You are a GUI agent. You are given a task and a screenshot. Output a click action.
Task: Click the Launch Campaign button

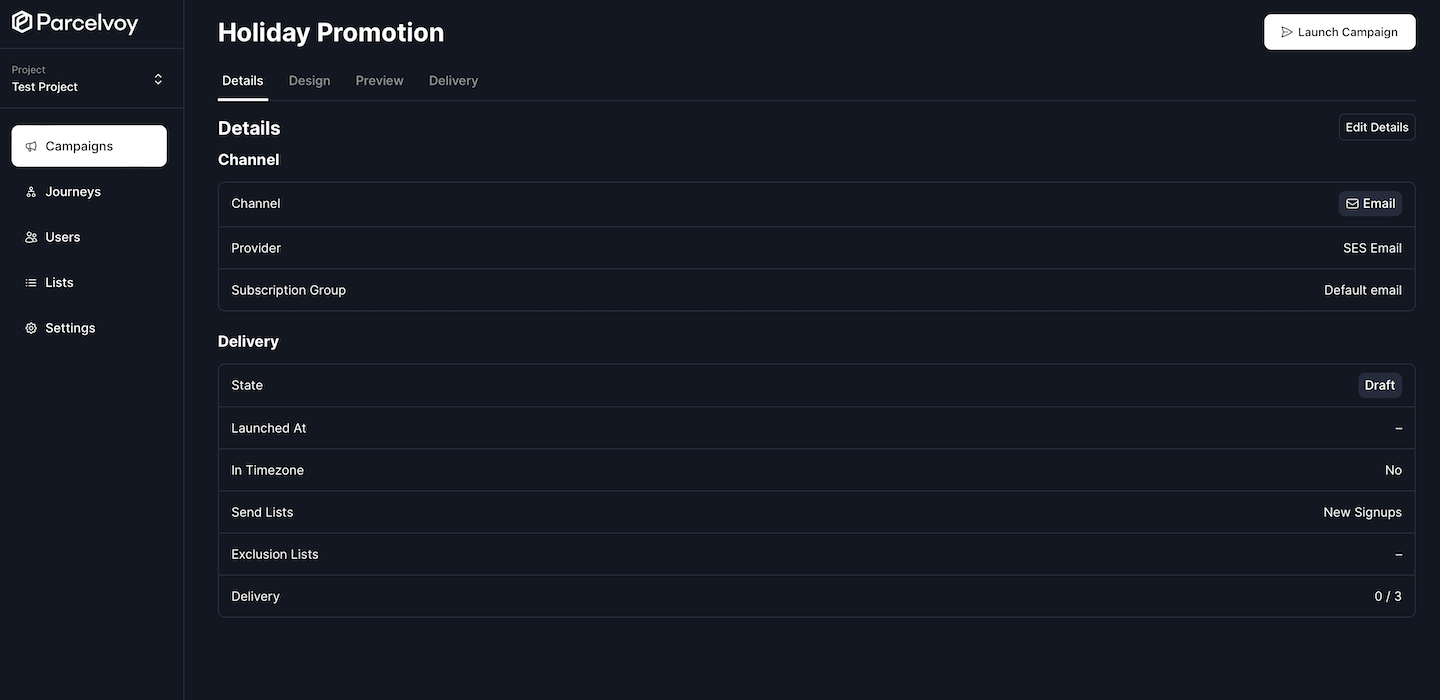(x=1339, y=32)
